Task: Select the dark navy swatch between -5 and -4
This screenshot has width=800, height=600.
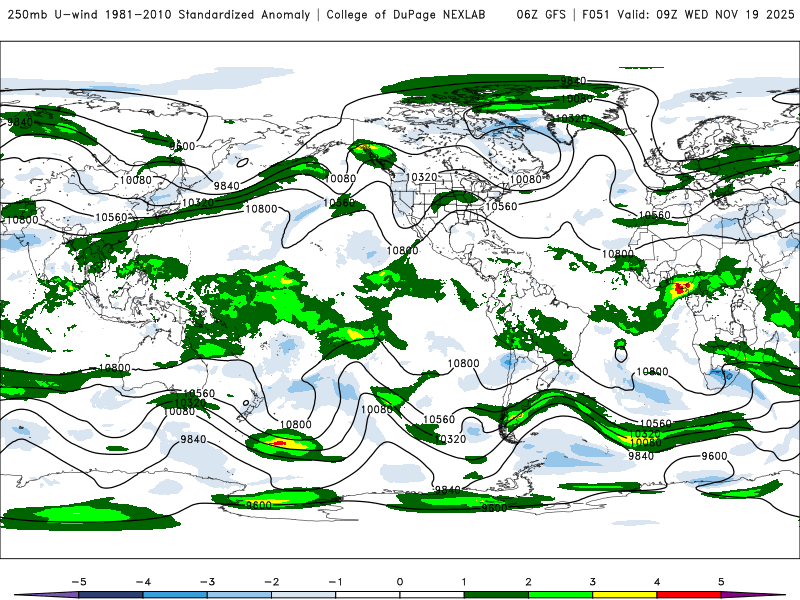Action: pos(111,595)
